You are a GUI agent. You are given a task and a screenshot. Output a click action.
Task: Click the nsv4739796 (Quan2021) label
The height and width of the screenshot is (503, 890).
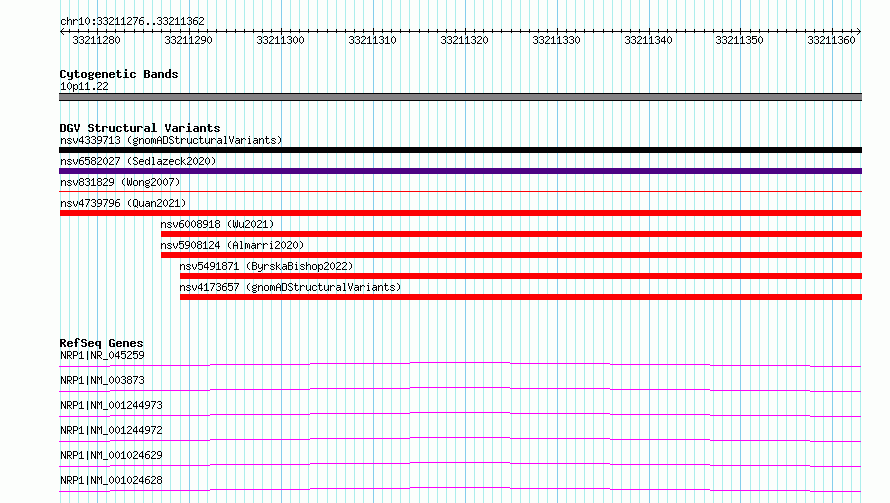click(x=123, y=203)
